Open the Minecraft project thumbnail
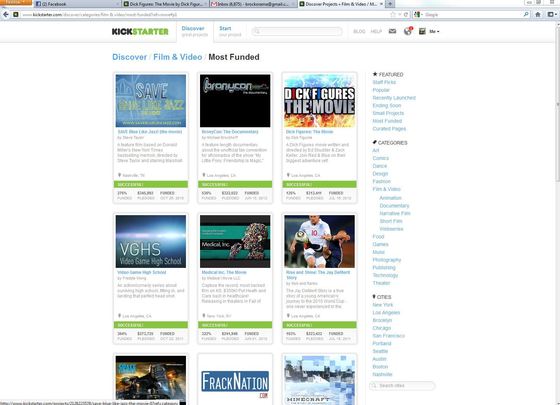This screenshot has height=405, width=560. click(319, 380)
